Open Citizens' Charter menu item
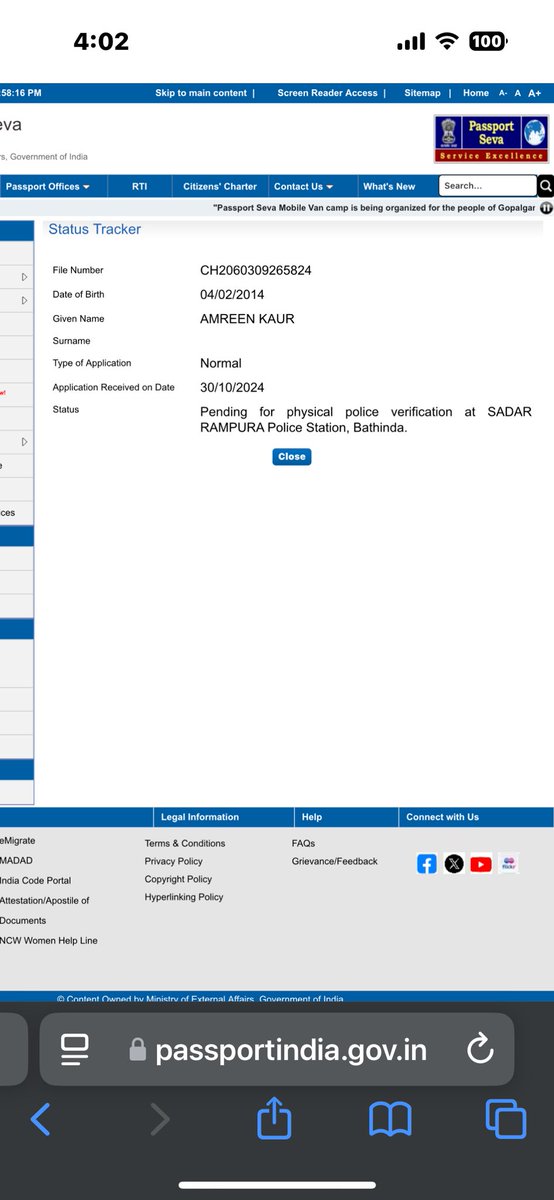 (x=220, y=186)
